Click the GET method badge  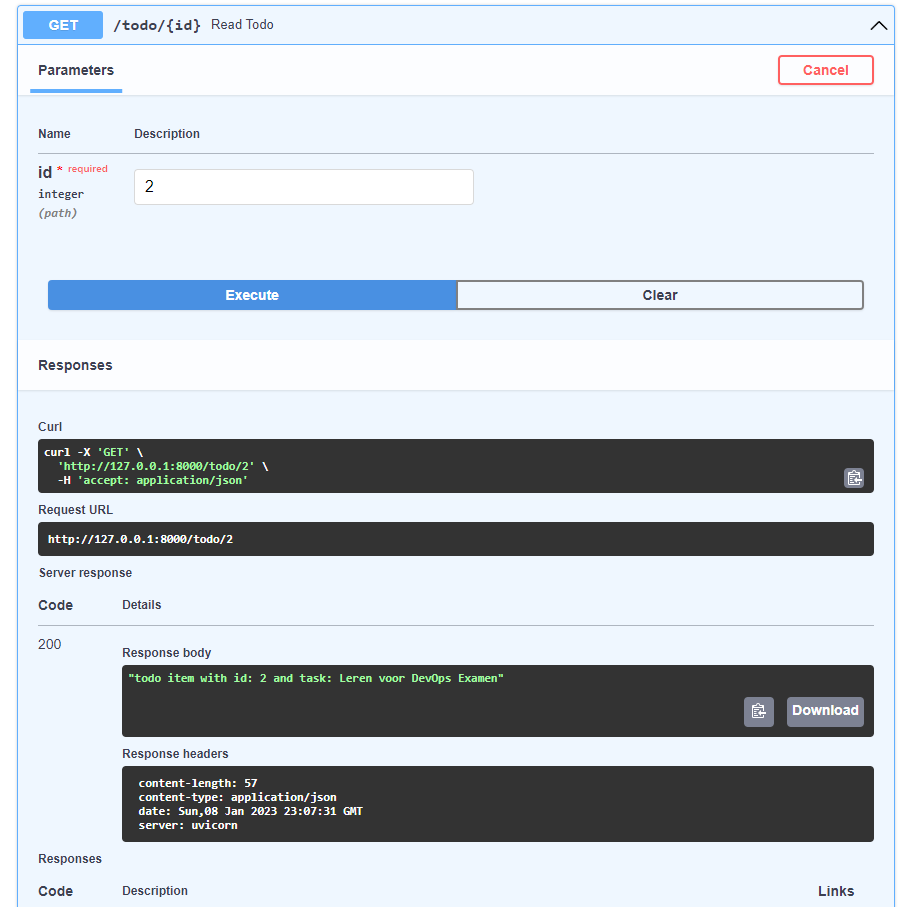click(62, 25)
